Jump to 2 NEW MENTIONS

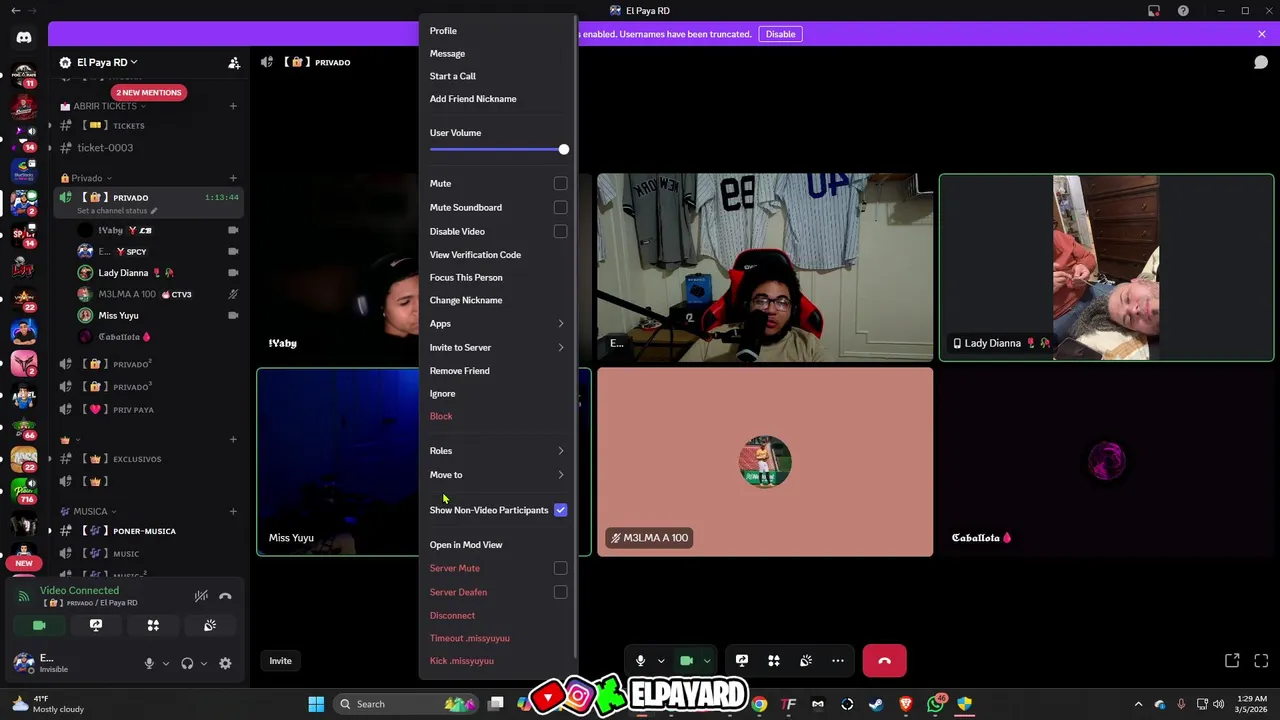pos(148,92)
